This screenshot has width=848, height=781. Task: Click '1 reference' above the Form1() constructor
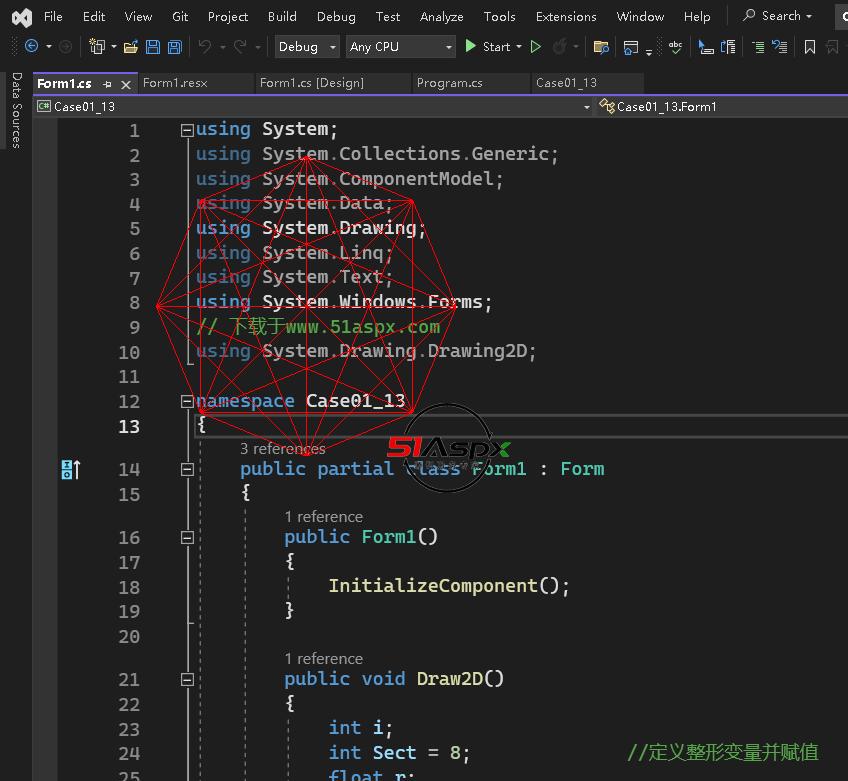point(323,517)
